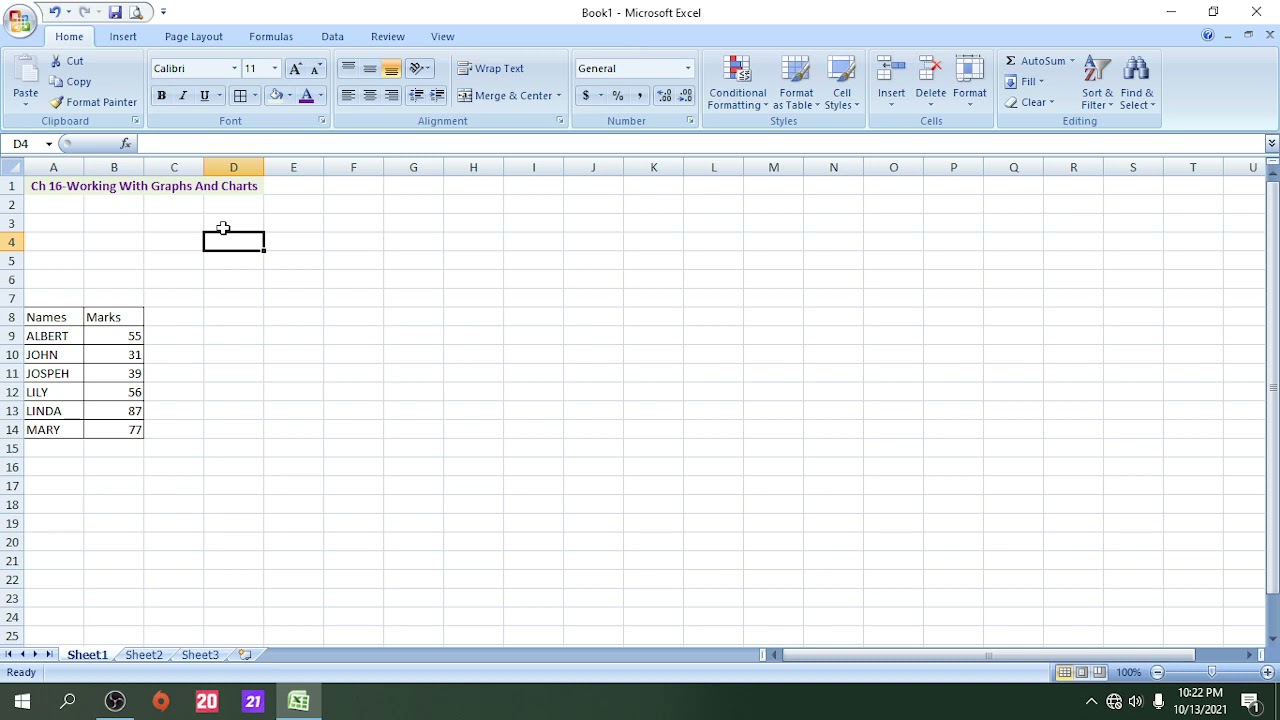Decrease font size with Shrink Font
Image resolution: width=1280 pixels, height=720 pixels.
(x=316, y=68)
